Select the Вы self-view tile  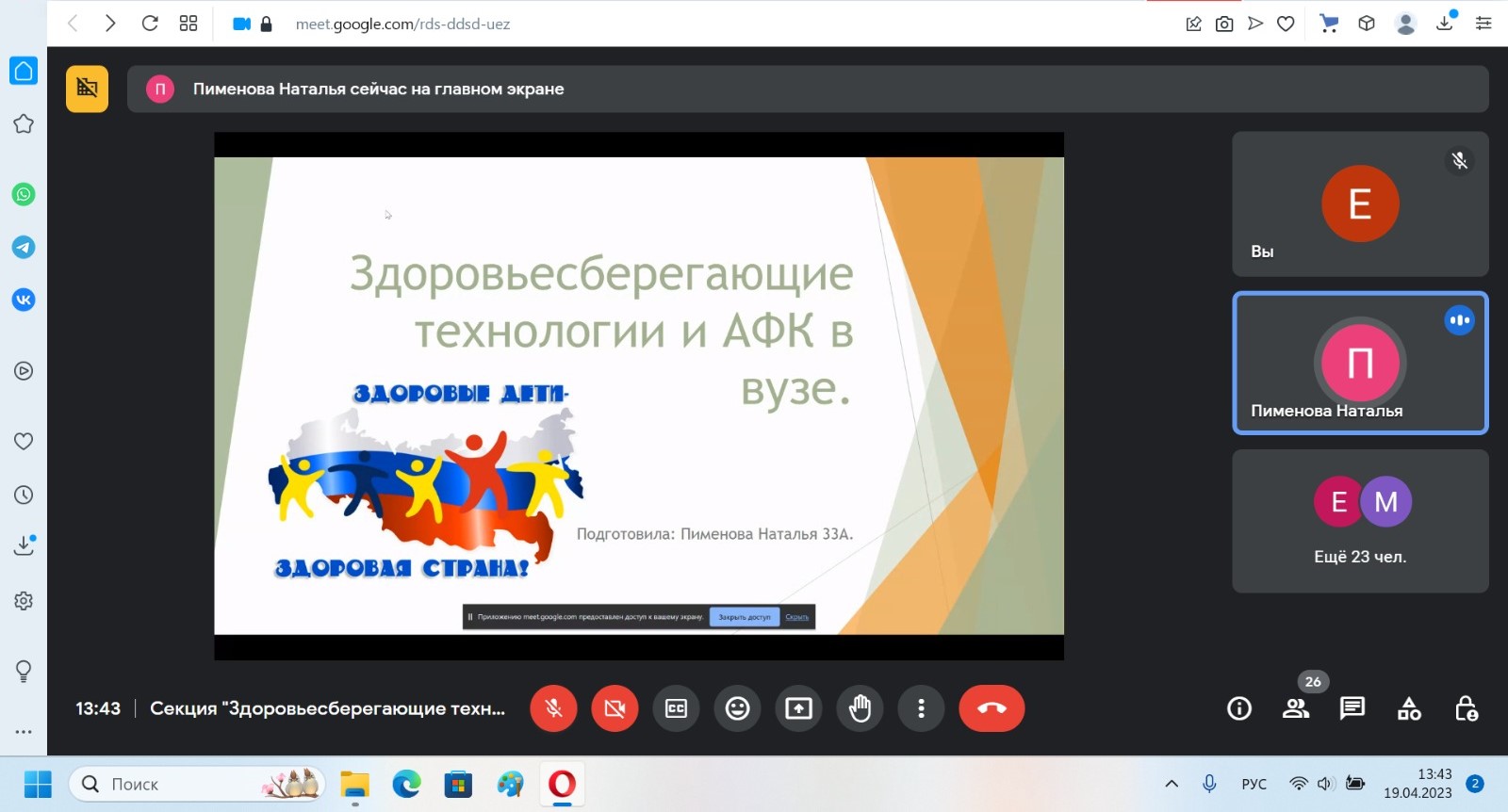pyautogui.click(x=1360, y=203)
